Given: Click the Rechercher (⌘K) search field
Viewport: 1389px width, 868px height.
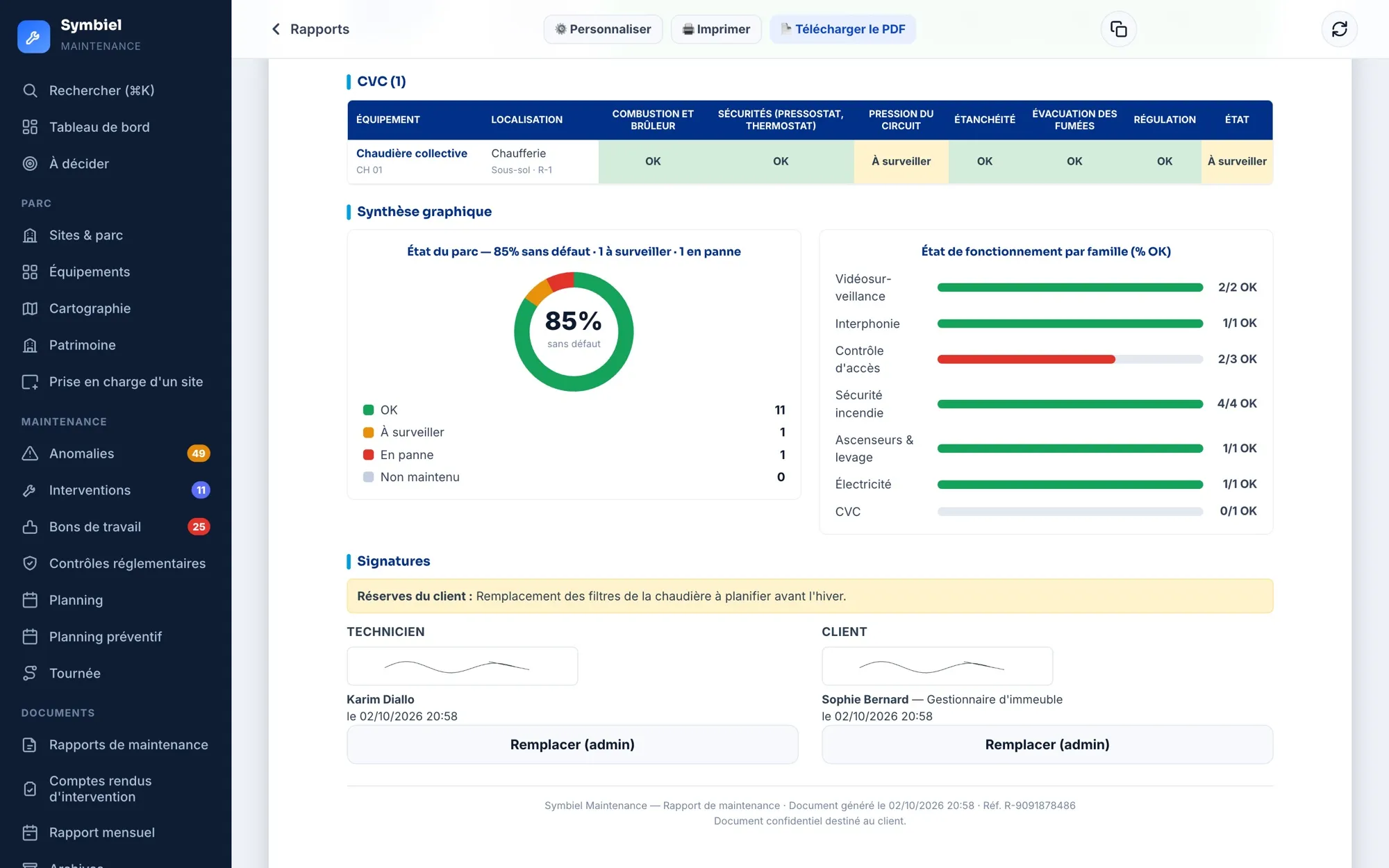Looking at the screenshot, I should click(x=115, y=91).
